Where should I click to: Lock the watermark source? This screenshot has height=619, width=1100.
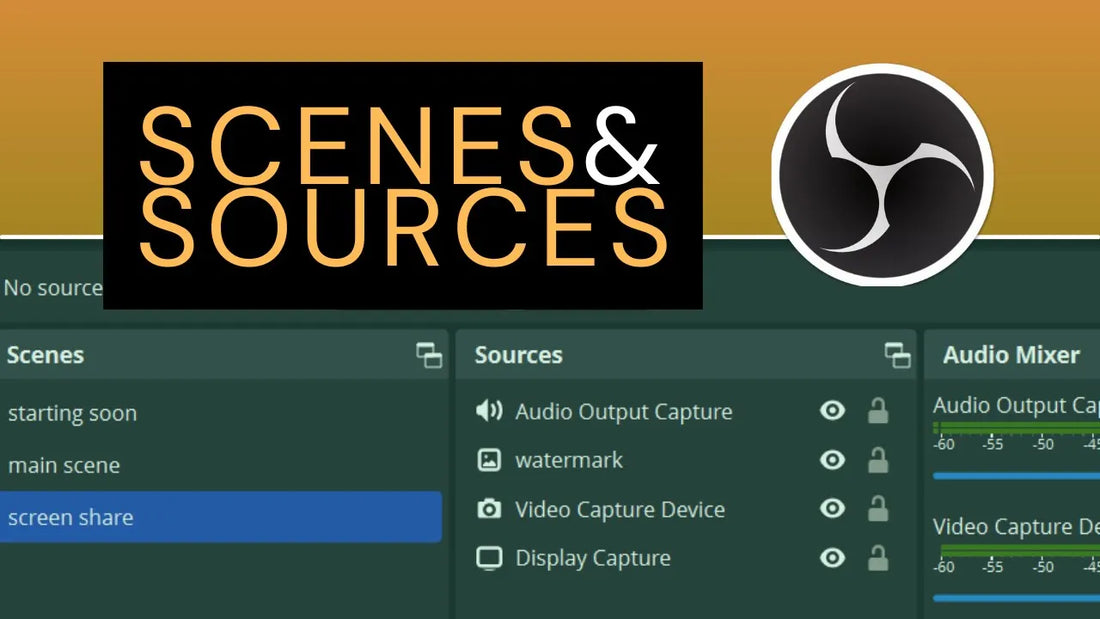[x=879, y=460]
